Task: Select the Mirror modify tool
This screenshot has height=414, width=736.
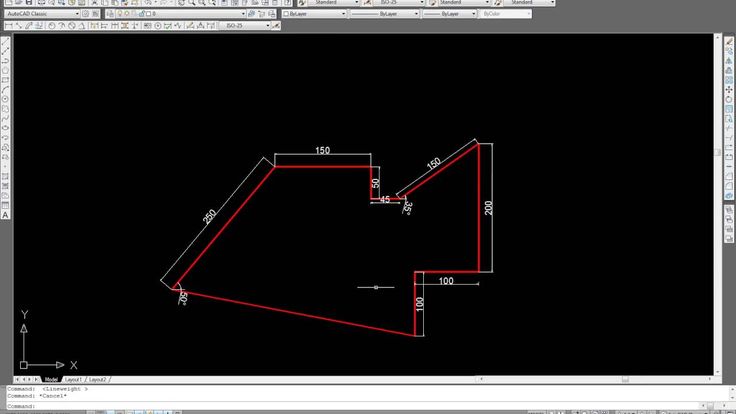Action: [729, 61]
